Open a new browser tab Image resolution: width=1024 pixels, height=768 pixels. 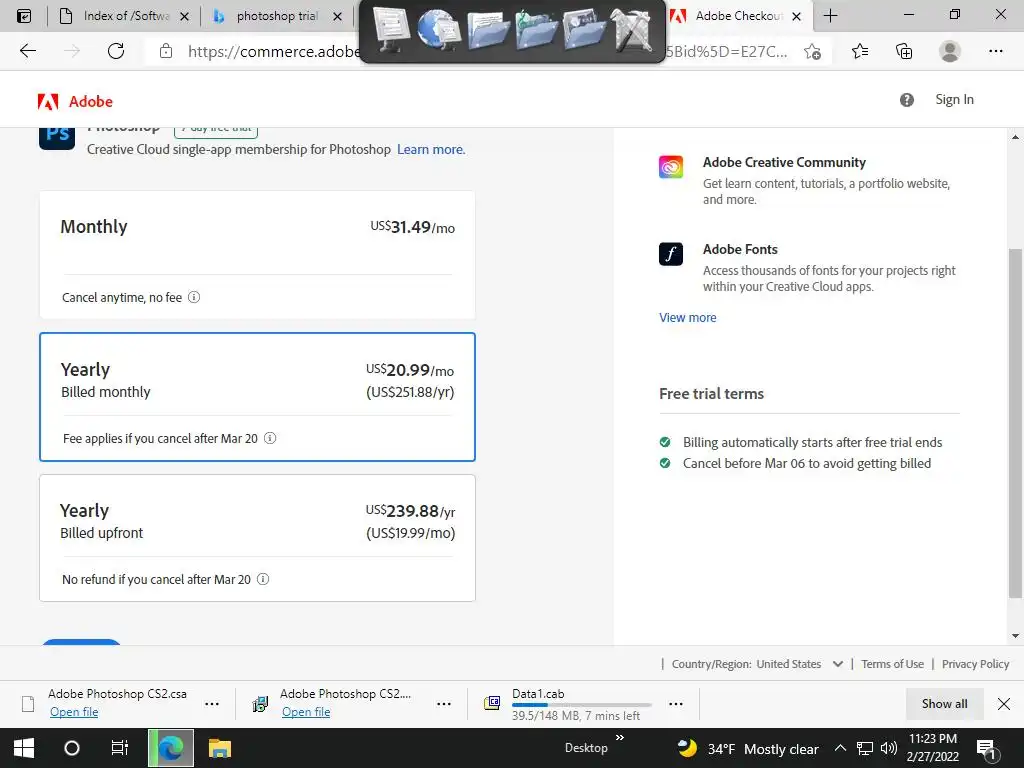pos(831,16)
